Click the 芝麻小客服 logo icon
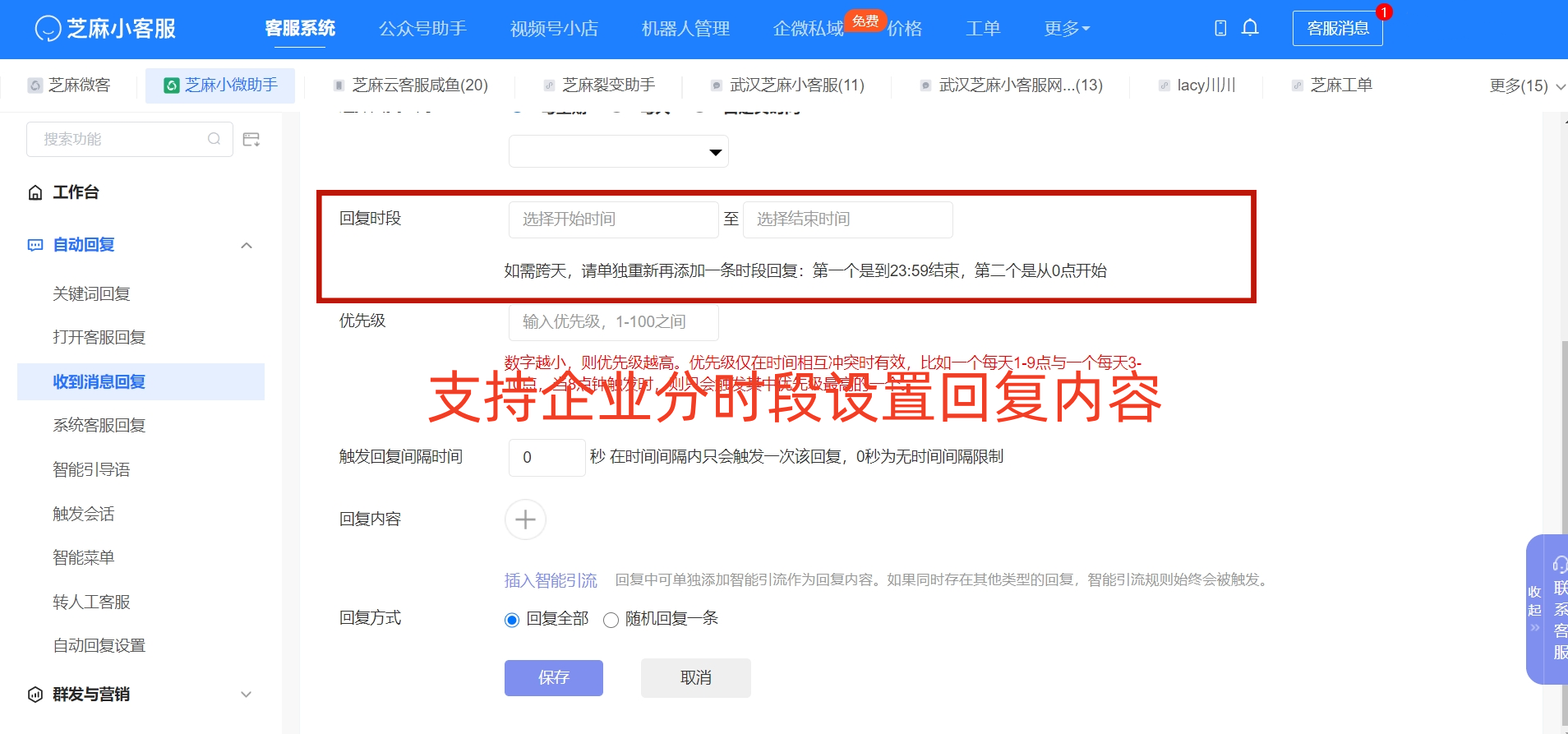 48,29
